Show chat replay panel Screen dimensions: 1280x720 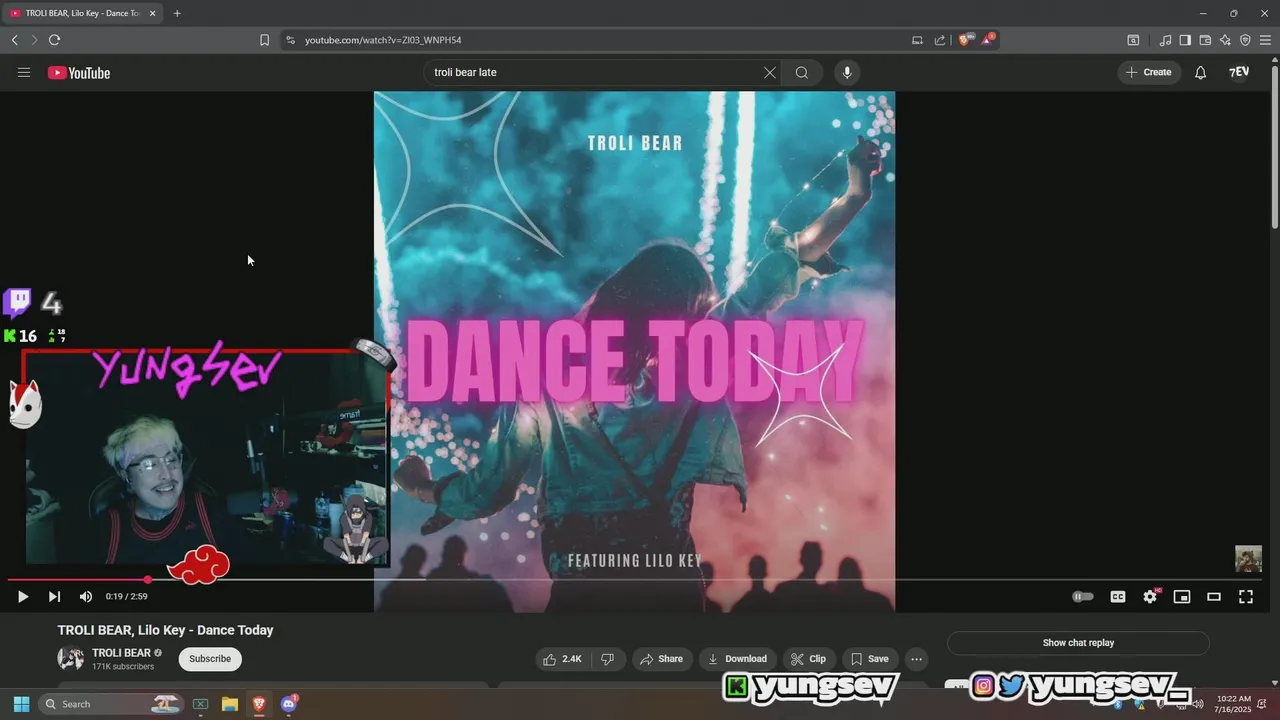point(1078,643)
